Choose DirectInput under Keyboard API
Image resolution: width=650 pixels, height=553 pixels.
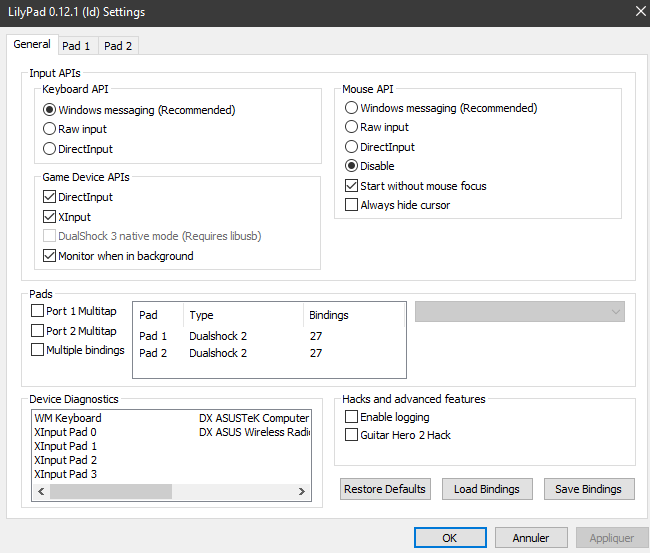tap(50, 149)
